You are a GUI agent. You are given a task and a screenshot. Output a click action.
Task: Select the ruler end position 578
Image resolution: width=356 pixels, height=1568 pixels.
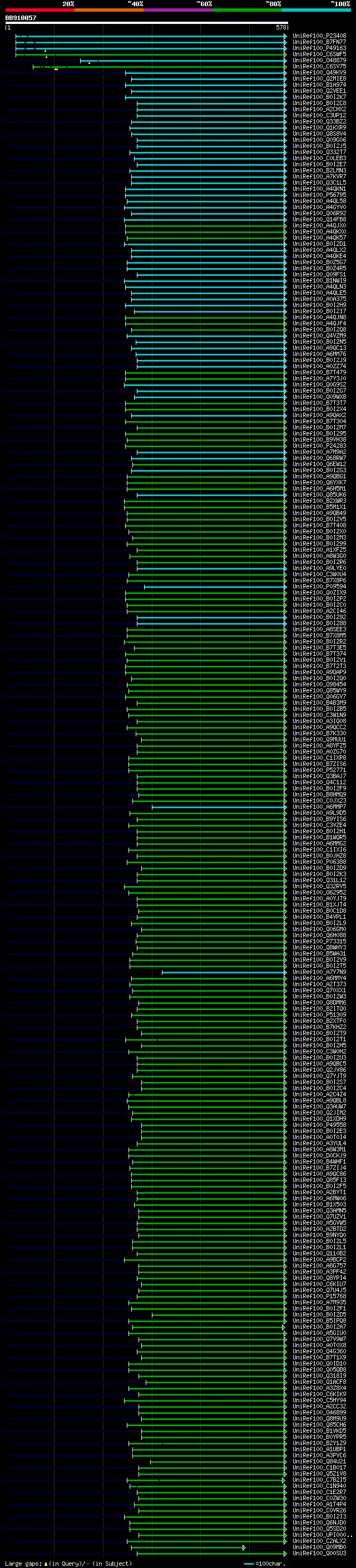click(x=281, y=27)
